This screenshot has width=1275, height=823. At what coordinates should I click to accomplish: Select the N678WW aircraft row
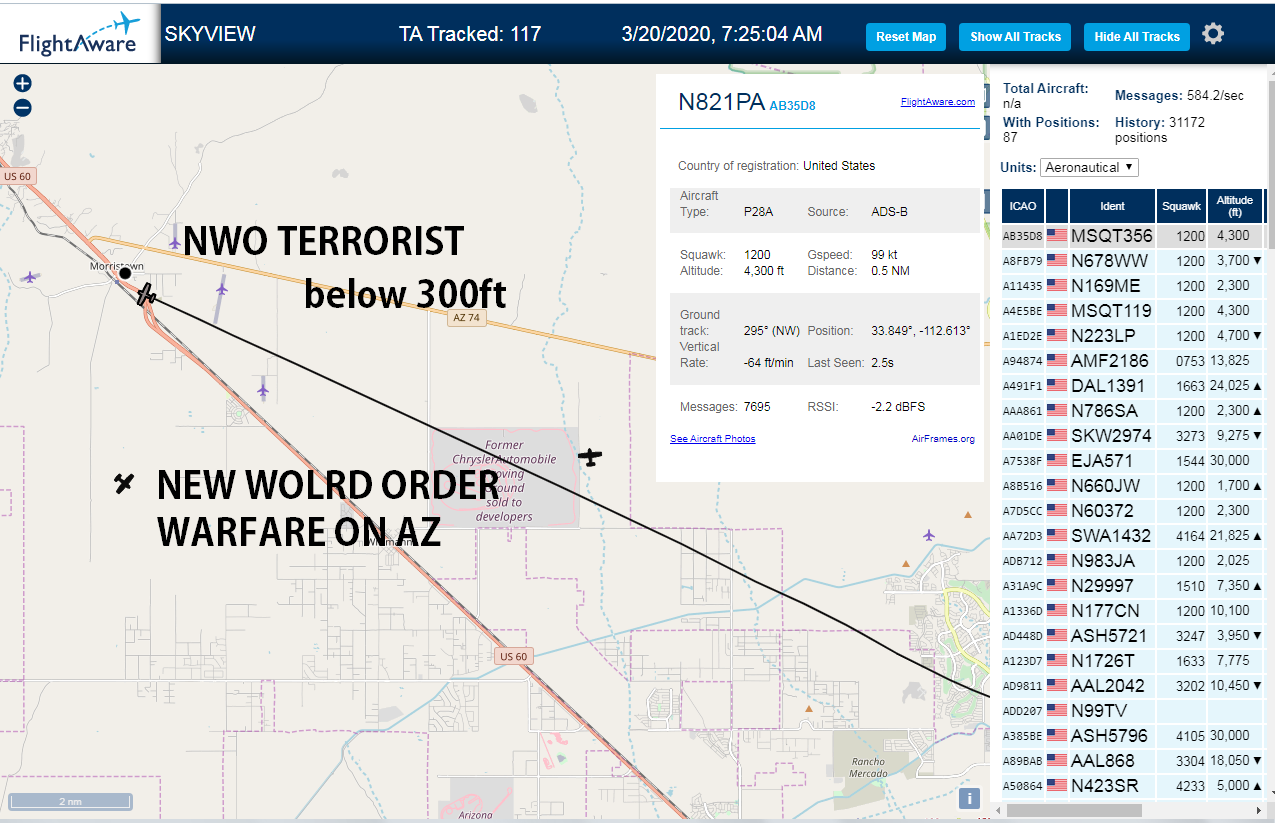[1132, 261]
